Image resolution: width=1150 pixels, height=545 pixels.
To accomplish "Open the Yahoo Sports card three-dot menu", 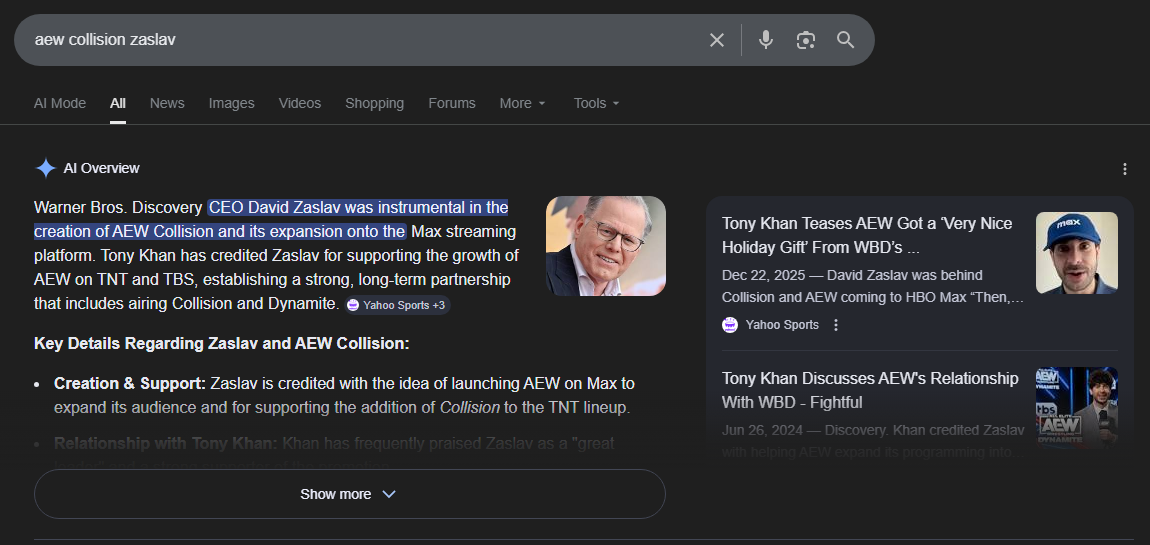I will (835, 325).
